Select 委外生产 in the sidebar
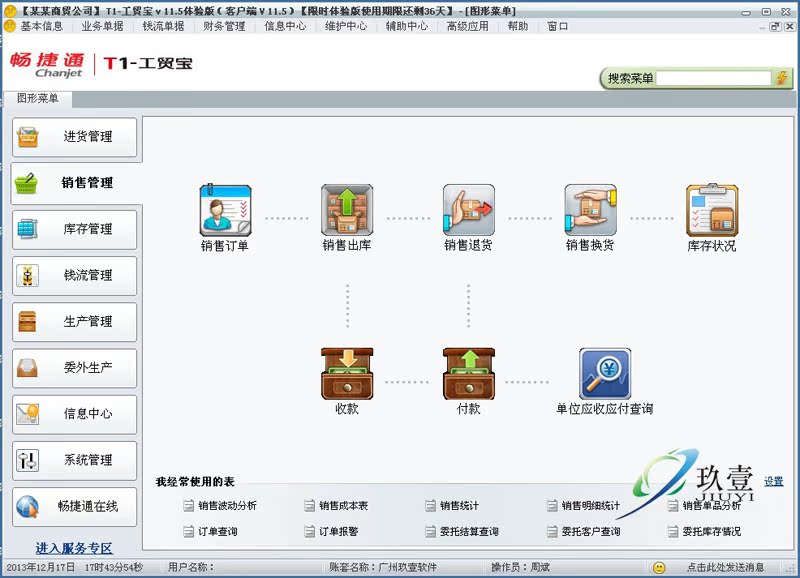The image size is (800, 578). click(74, 367)
